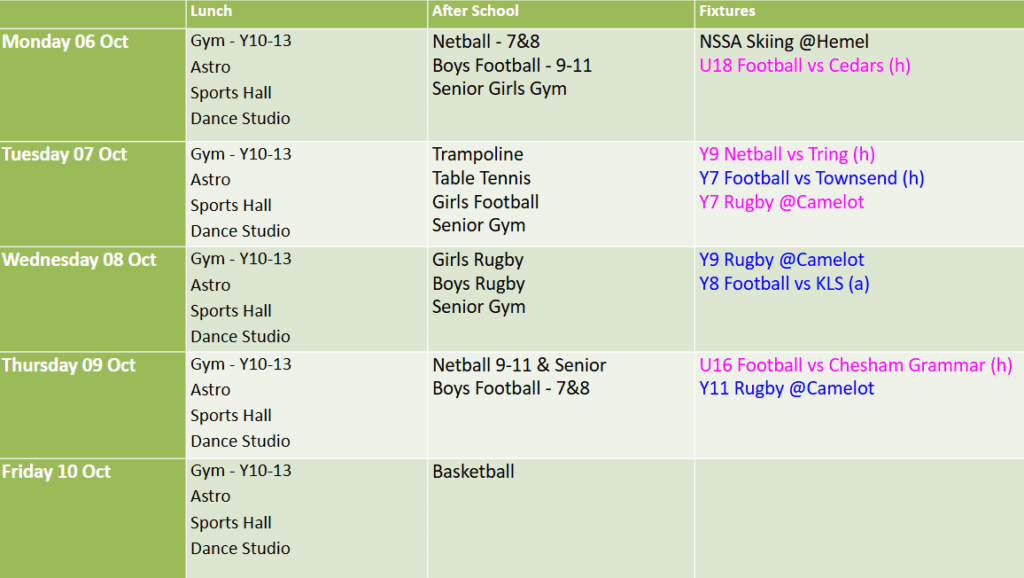Select Basketball on Friday after school
Viewport: 1024px width, 578px height.
(473, 471)
